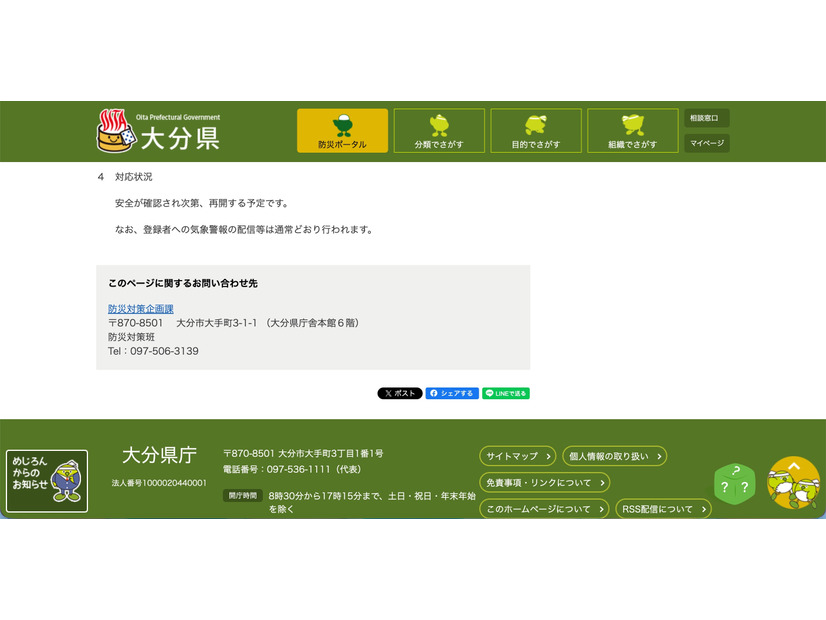
Task: Open the 防災ポータル menu
Action: coord(342,131)
